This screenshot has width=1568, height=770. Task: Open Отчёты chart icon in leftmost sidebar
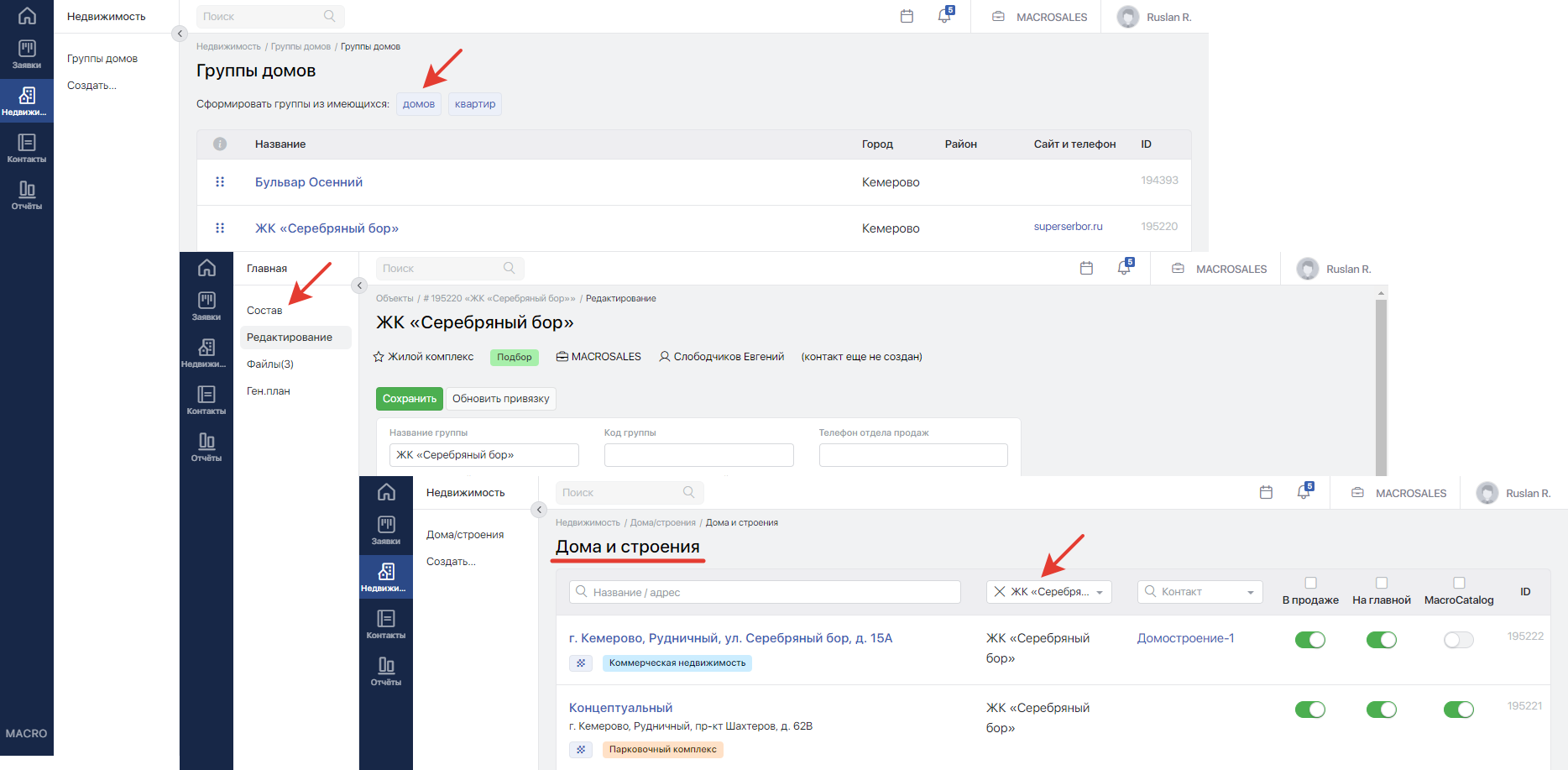click(x=27, y=196)
